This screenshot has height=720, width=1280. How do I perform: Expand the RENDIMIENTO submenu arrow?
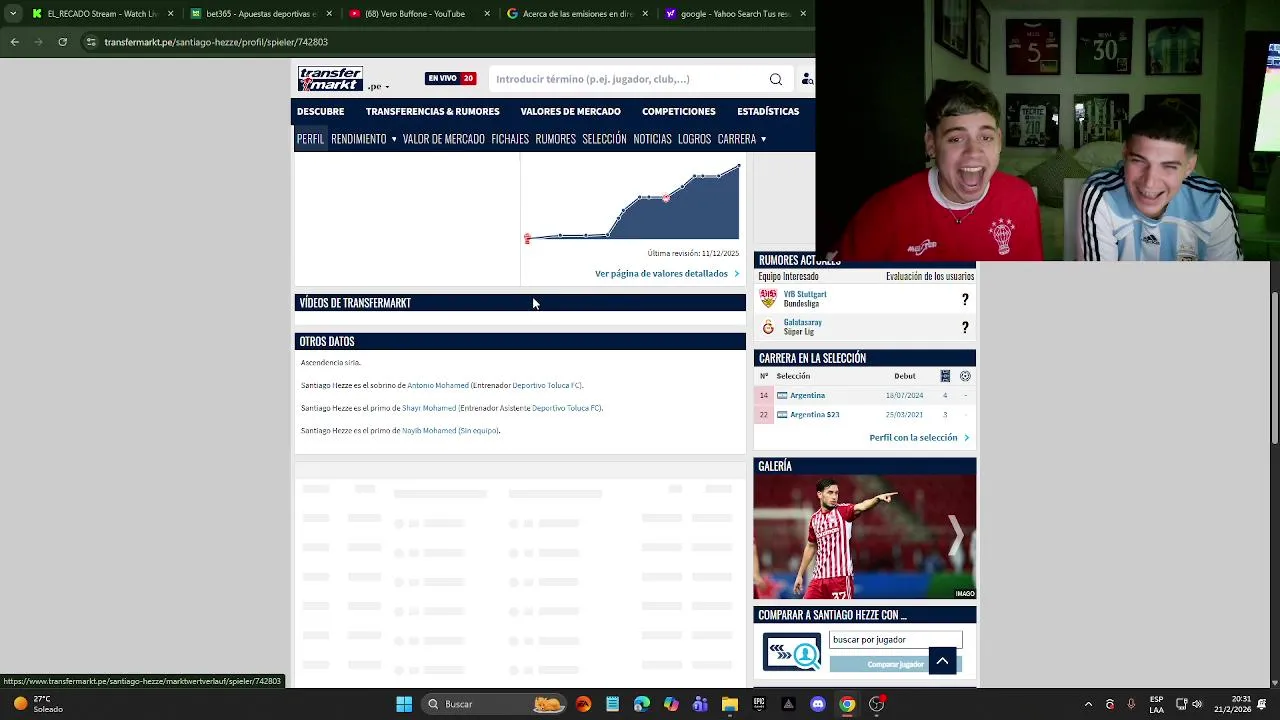coord(394,139)
